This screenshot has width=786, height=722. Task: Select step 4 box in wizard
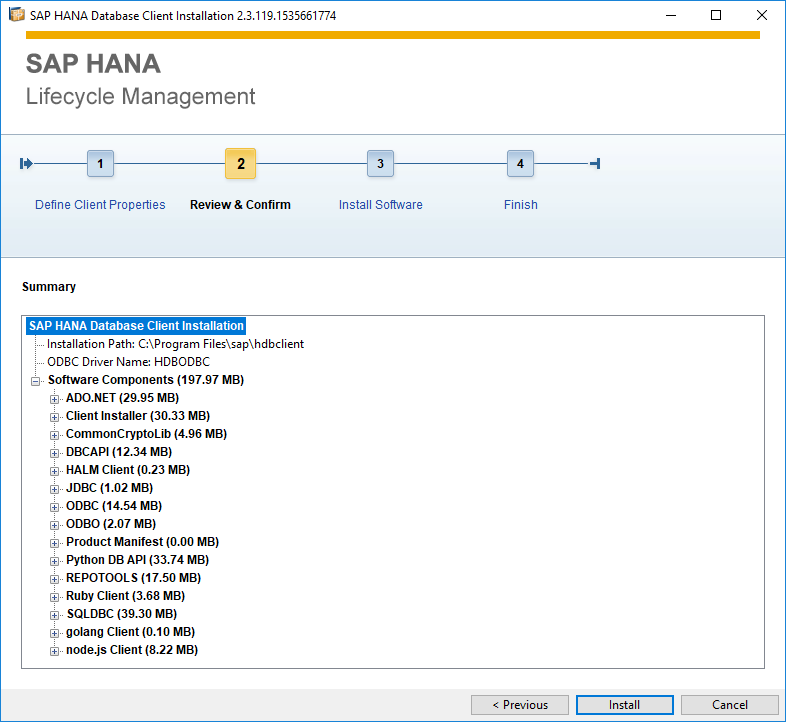coord(520,163)
